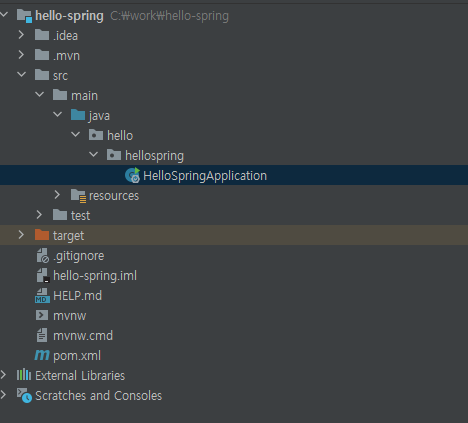Viewport: 468px width, 423px height.
Task: Expand the target folder chevron
Action: [x=21, y=234]
